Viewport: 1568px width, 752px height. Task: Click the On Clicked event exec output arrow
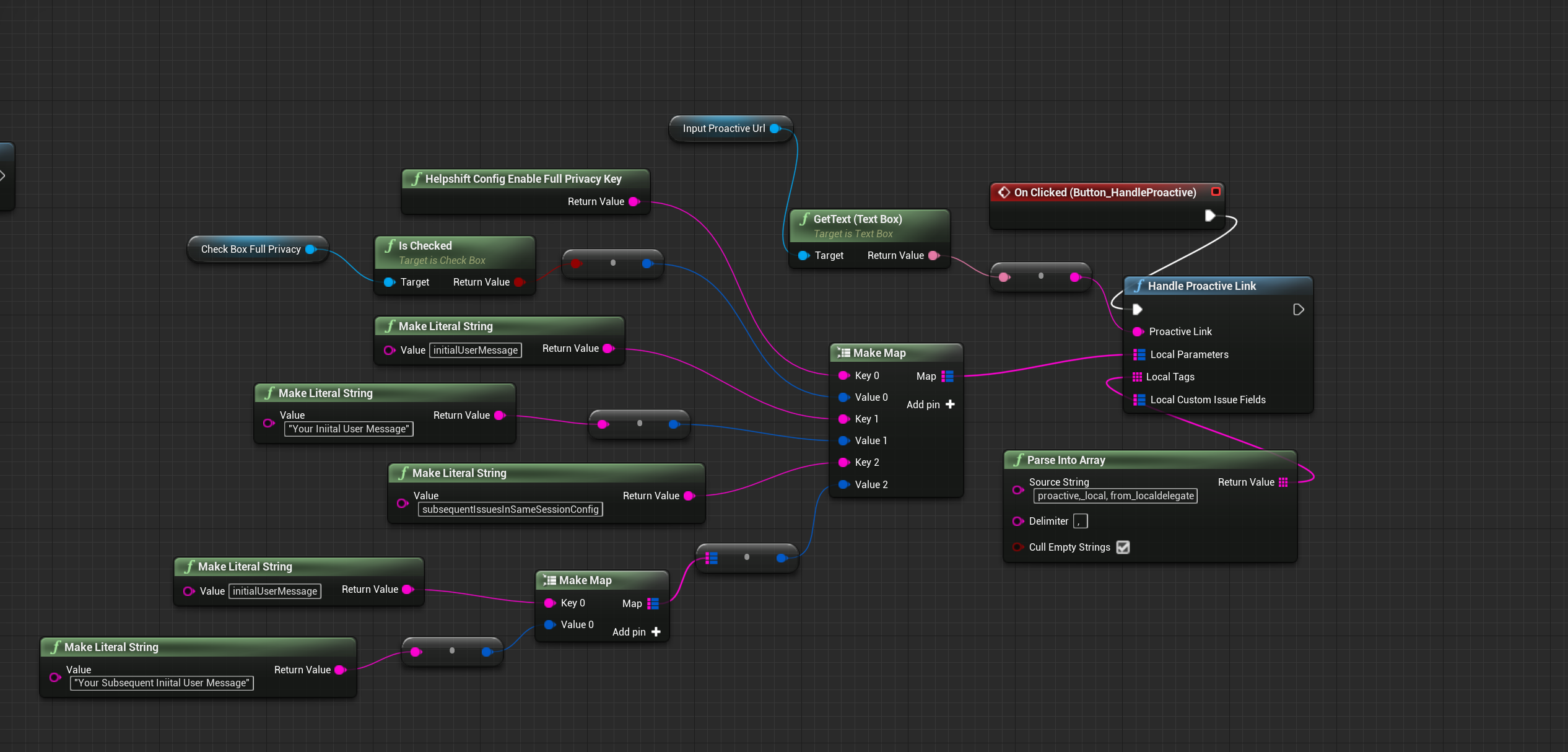(1209, 216)
